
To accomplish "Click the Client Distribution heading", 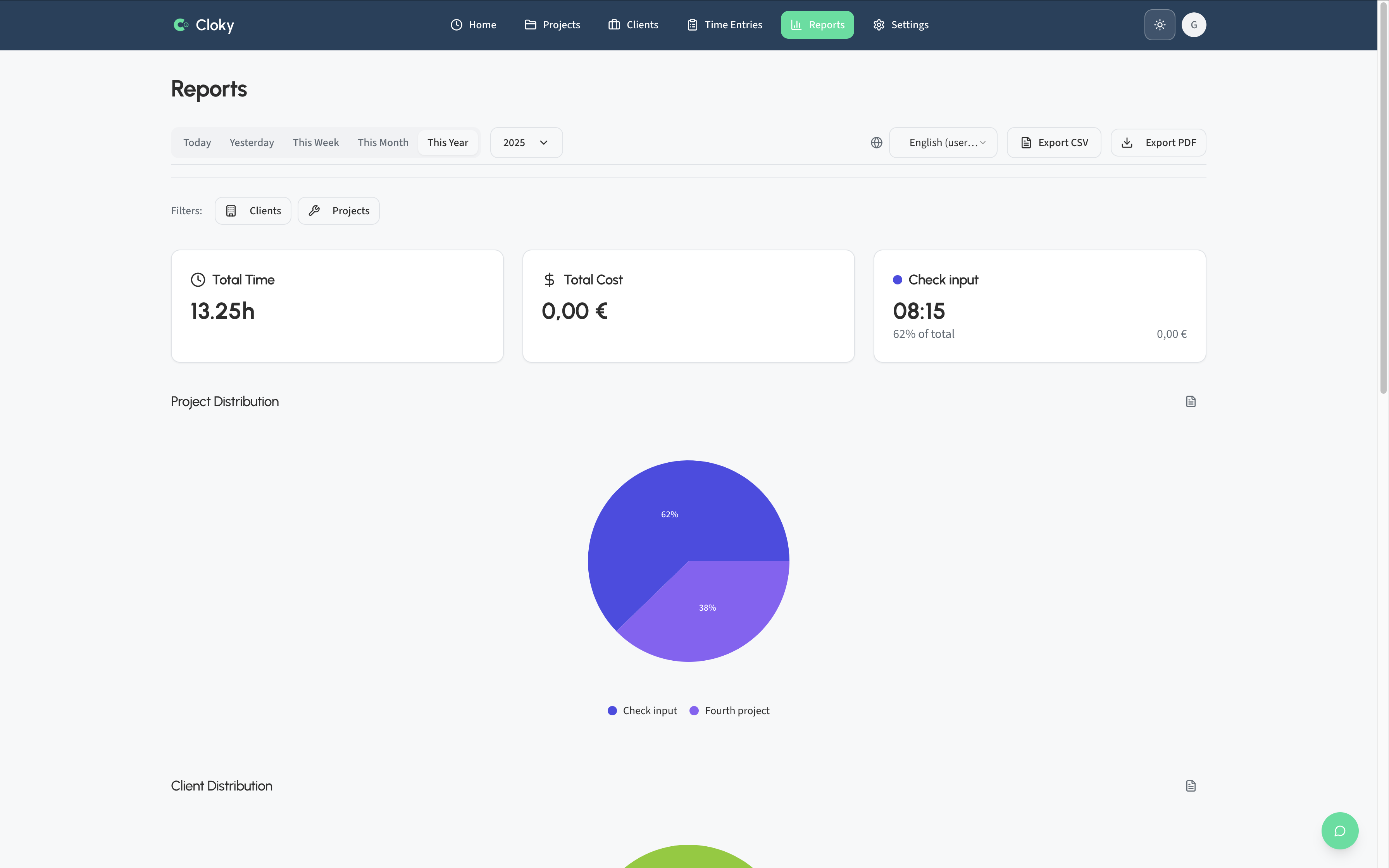I will pos(222,786).
